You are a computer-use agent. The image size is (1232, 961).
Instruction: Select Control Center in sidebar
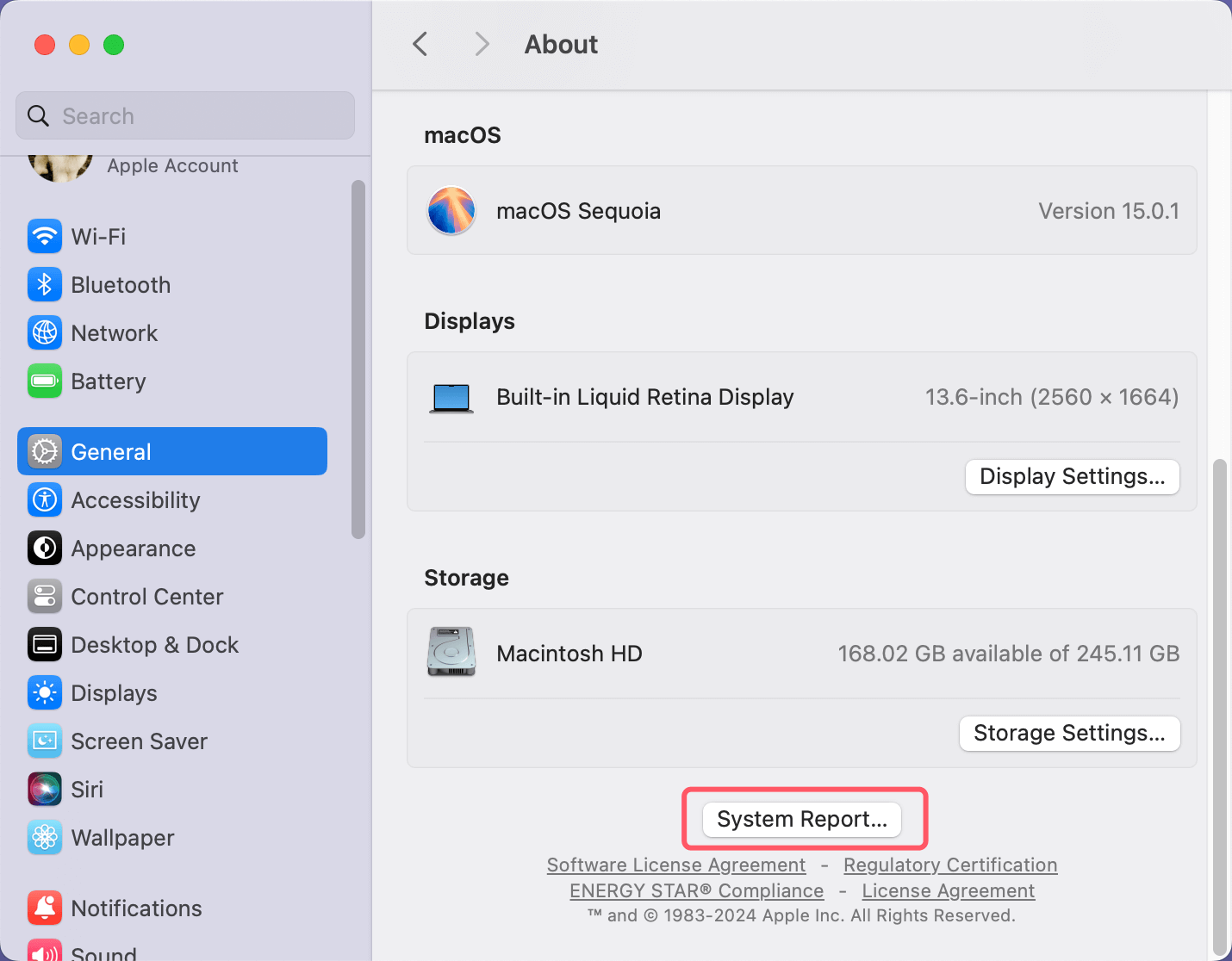point(146,597)
